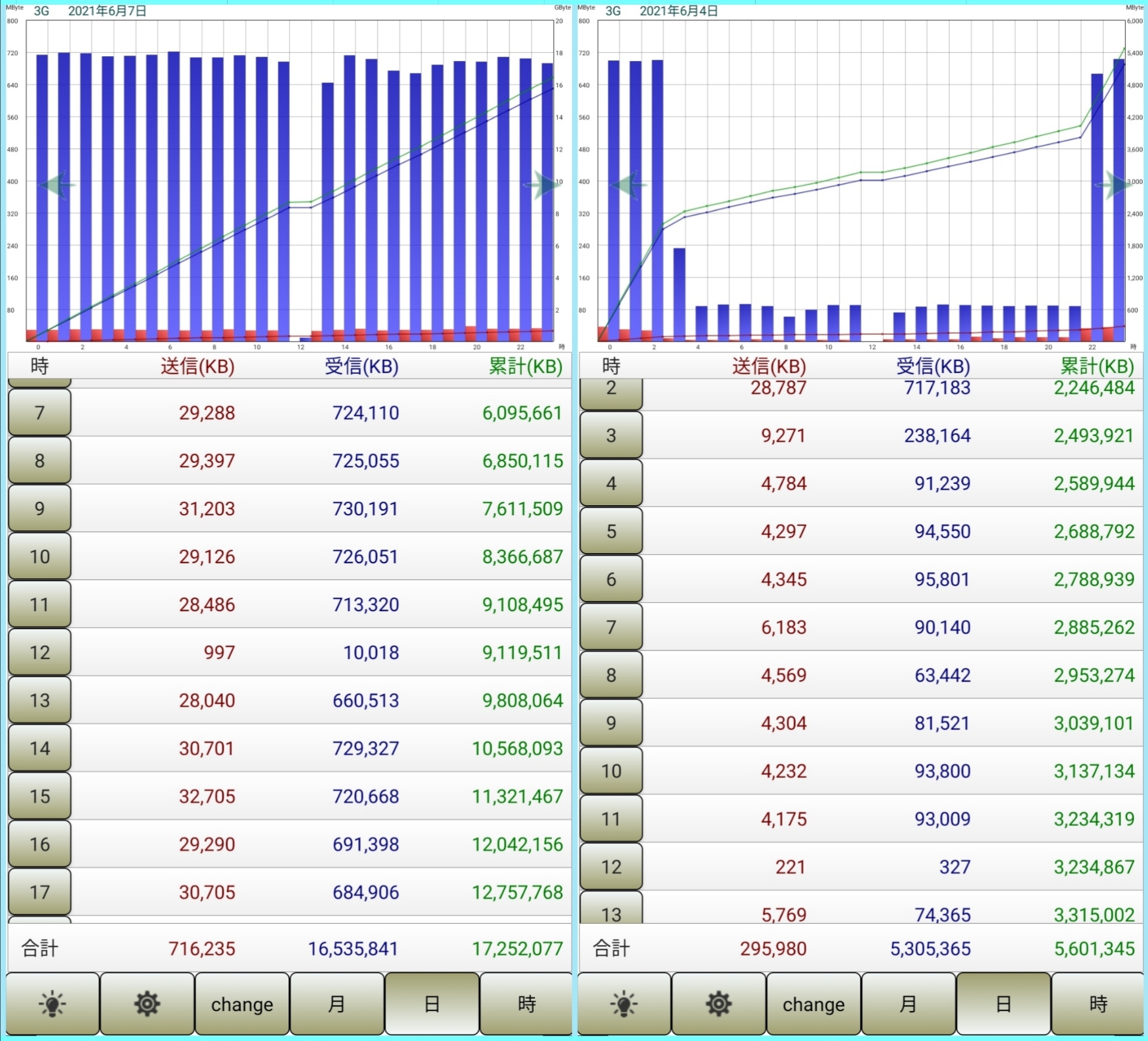Viewport: 1148px width, 1041px height.
Task: Tap the lightbulb icon in left panel
Action: 52,1004
